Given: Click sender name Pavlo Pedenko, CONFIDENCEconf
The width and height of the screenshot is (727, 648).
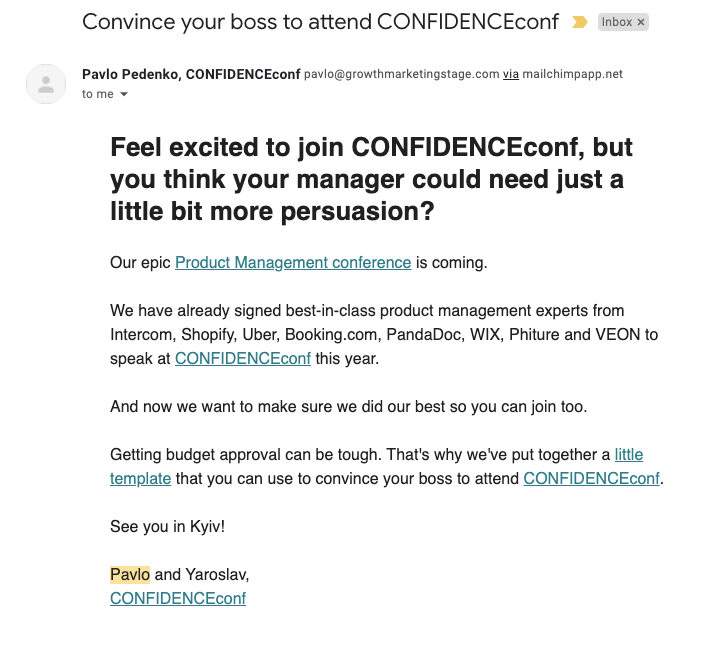Looking at the screenshot, I should click(191, 74).
